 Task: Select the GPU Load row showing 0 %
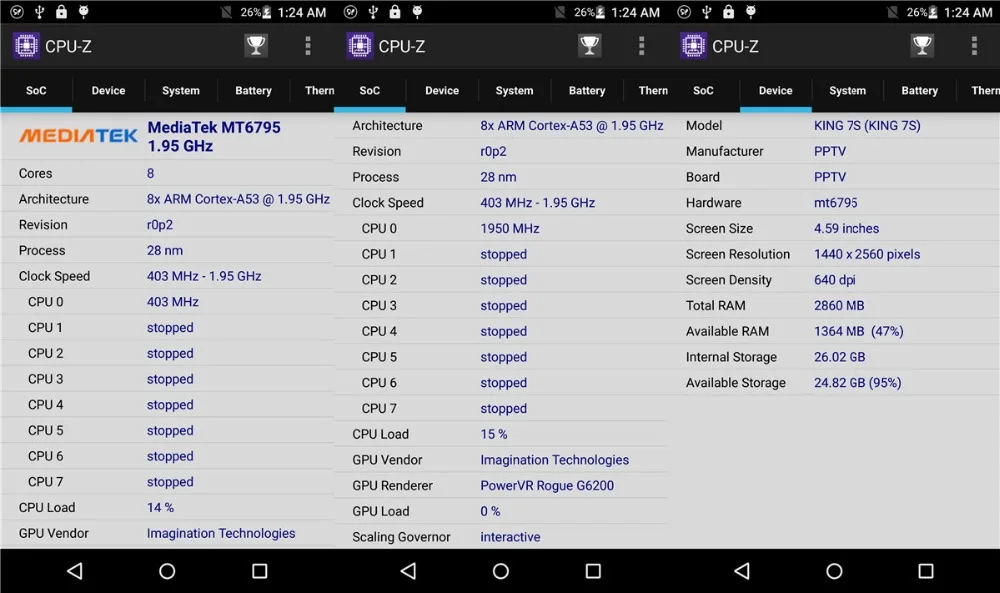pos(501,511)
